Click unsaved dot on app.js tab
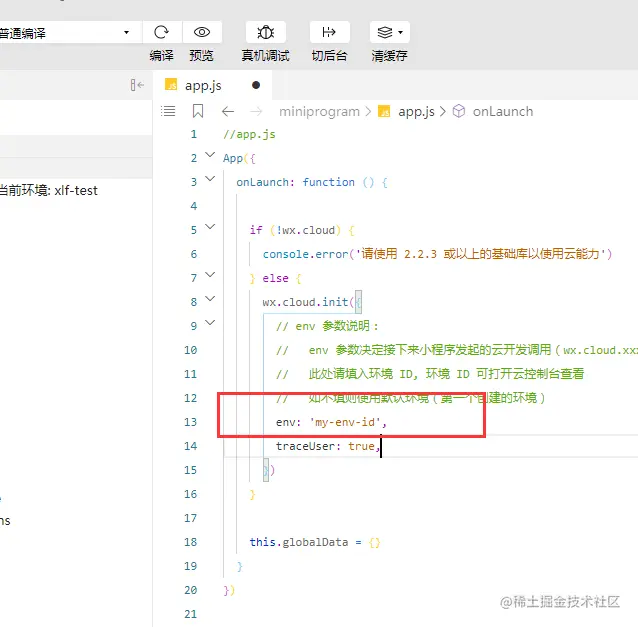Viewport: 638px width, 627px height. pyautogui.click(x=256, y=85)
